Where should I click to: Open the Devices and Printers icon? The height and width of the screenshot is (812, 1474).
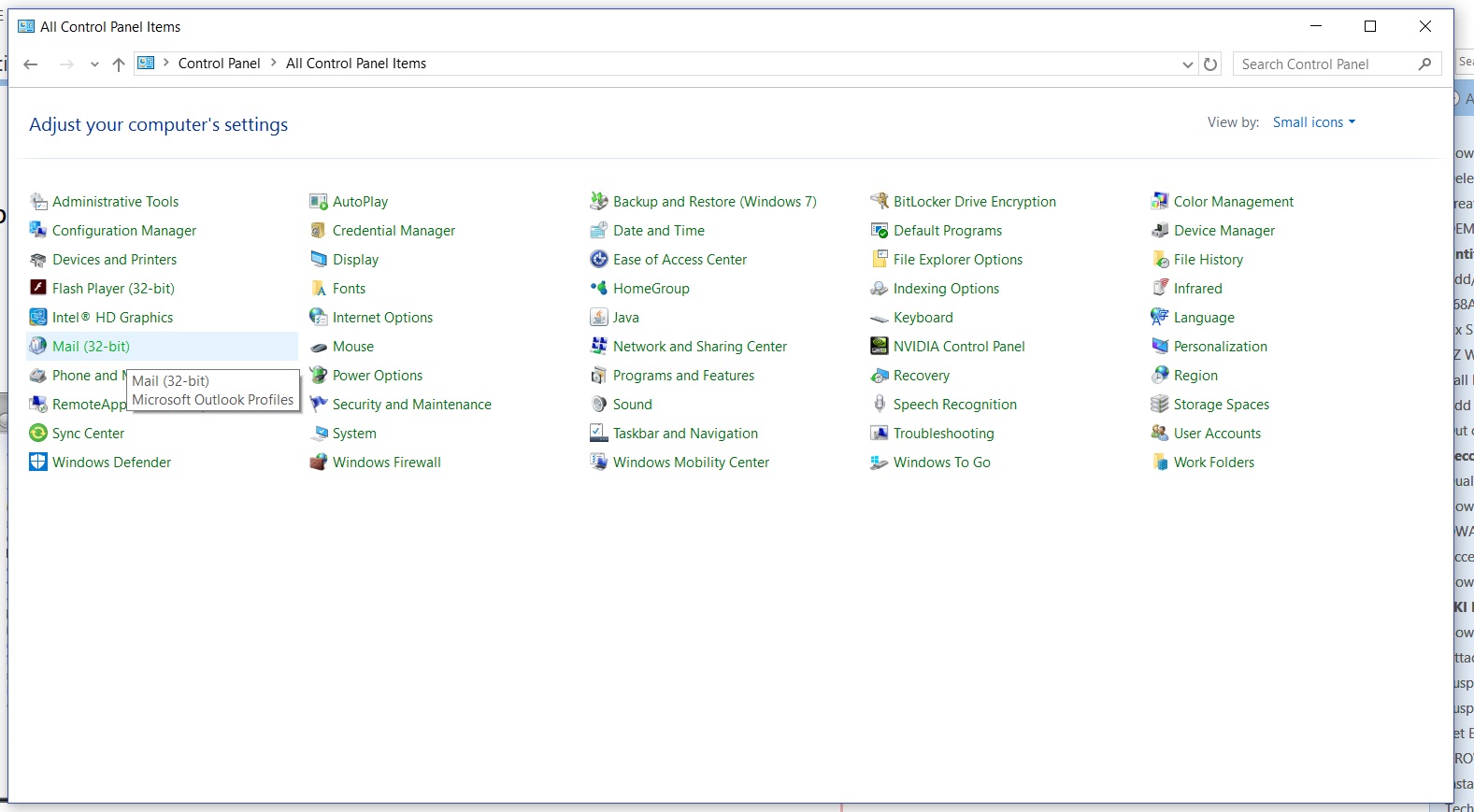click(x=38, y=260)
